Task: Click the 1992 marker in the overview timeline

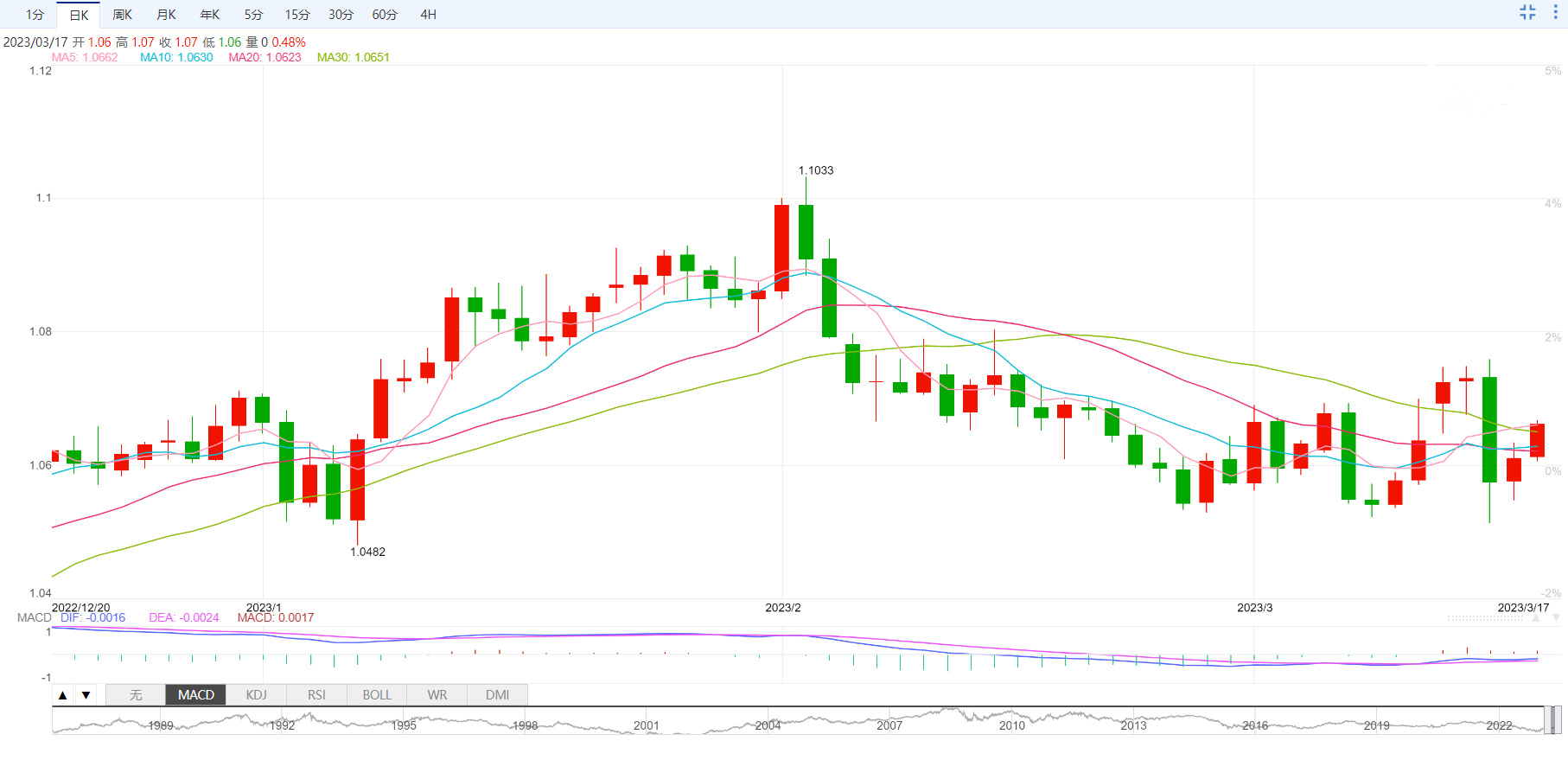Action: tap(282, 725)
